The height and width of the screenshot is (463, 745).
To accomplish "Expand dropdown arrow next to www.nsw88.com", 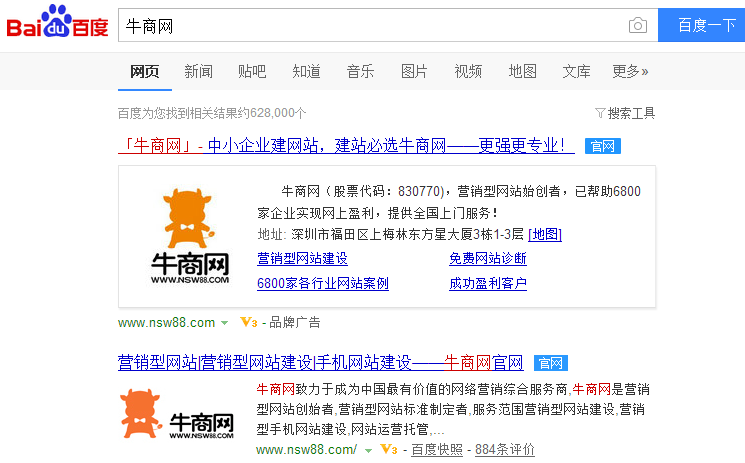I will pos(224,323).
